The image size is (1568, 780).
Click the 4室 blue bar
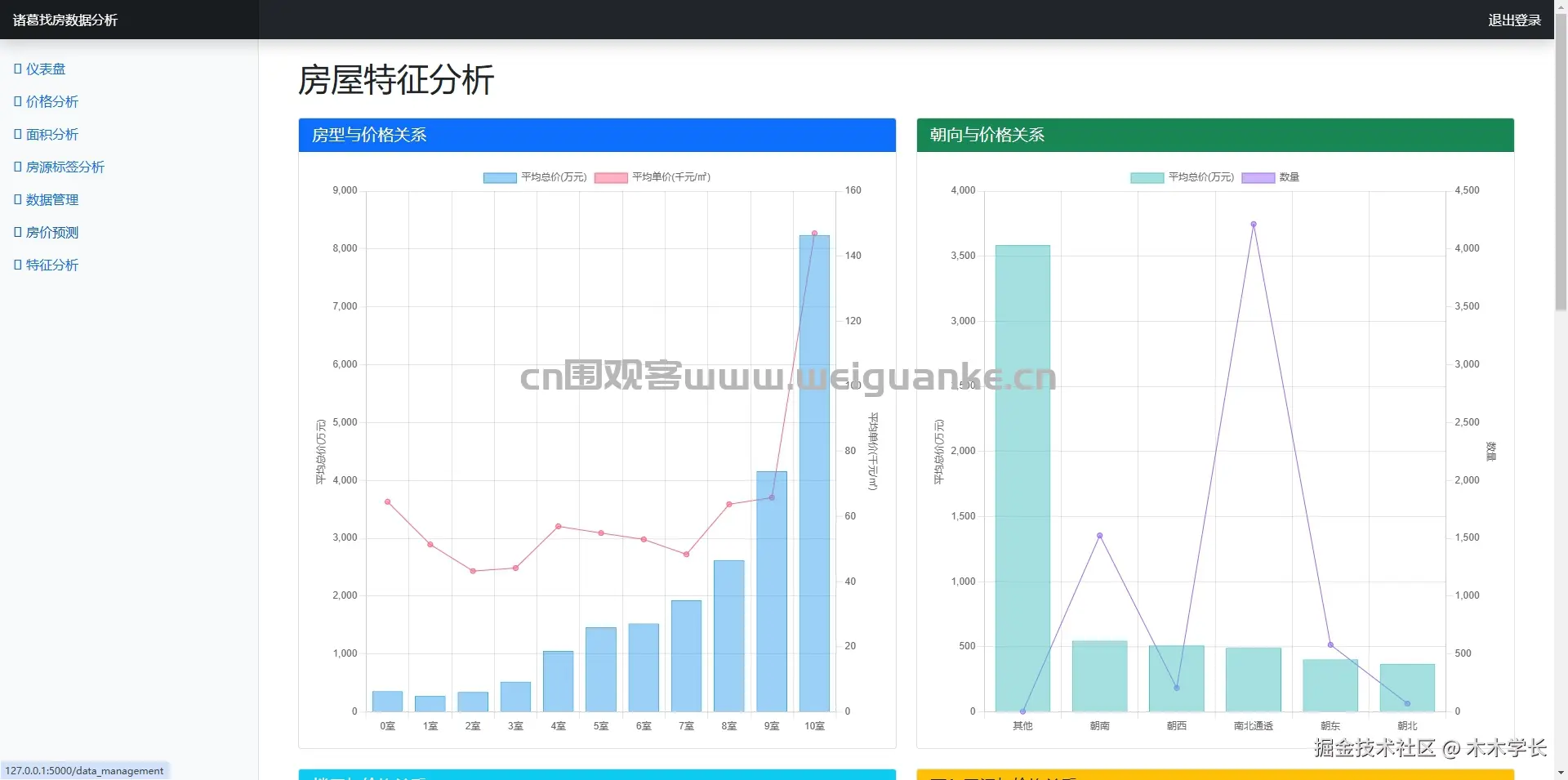(559, 681)
